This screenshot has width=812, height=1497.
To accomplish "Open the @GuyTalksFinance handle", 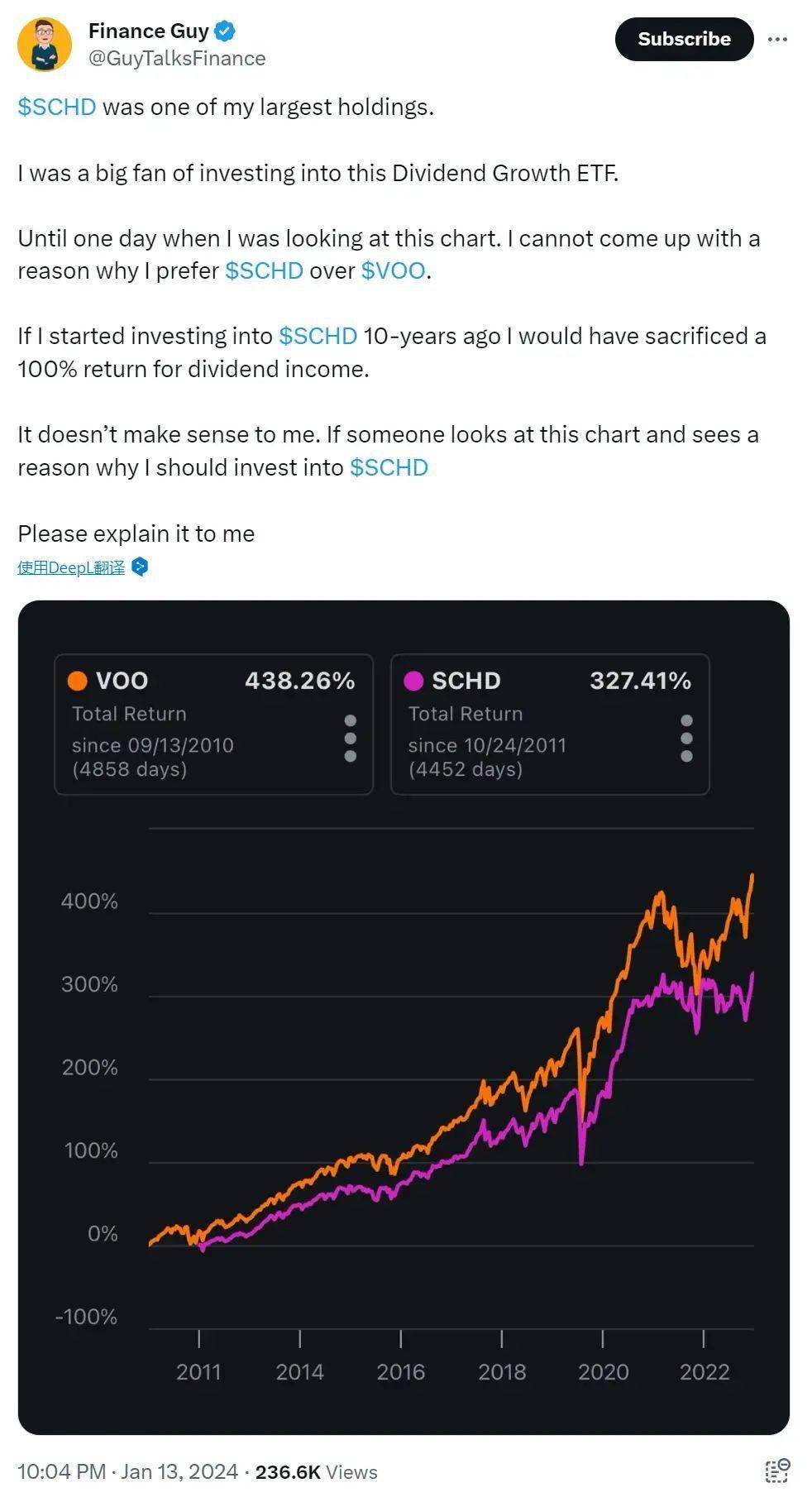I will coord(177,59).
